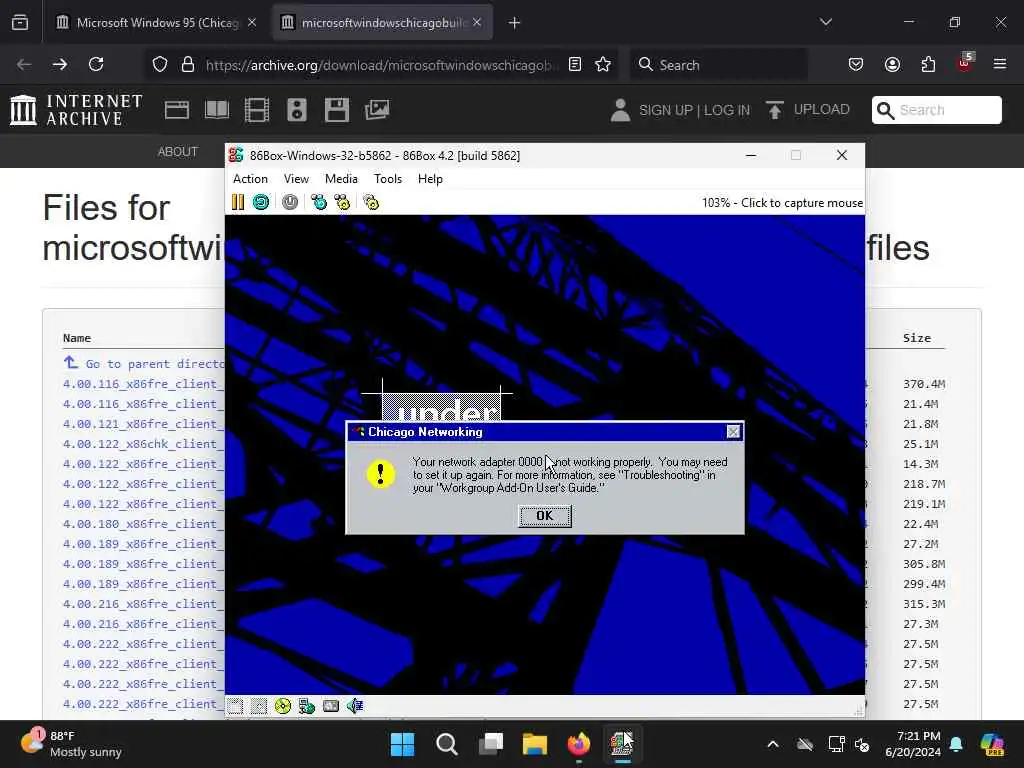Click the 315.3M size value
Viewport: 1024px width, 768px height.
924,604
